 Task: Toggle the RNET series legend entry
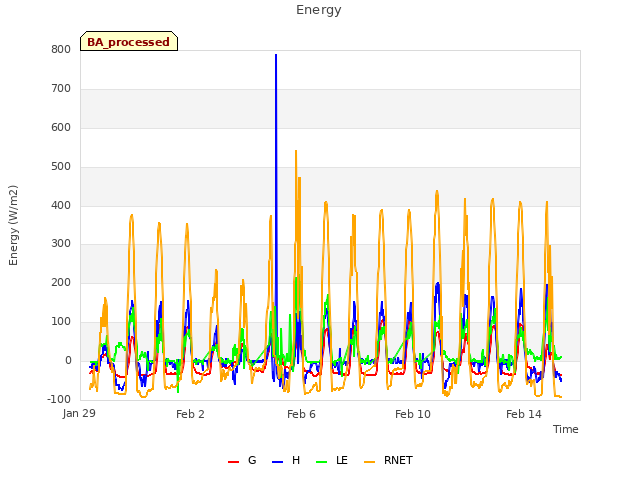point(388,461)
